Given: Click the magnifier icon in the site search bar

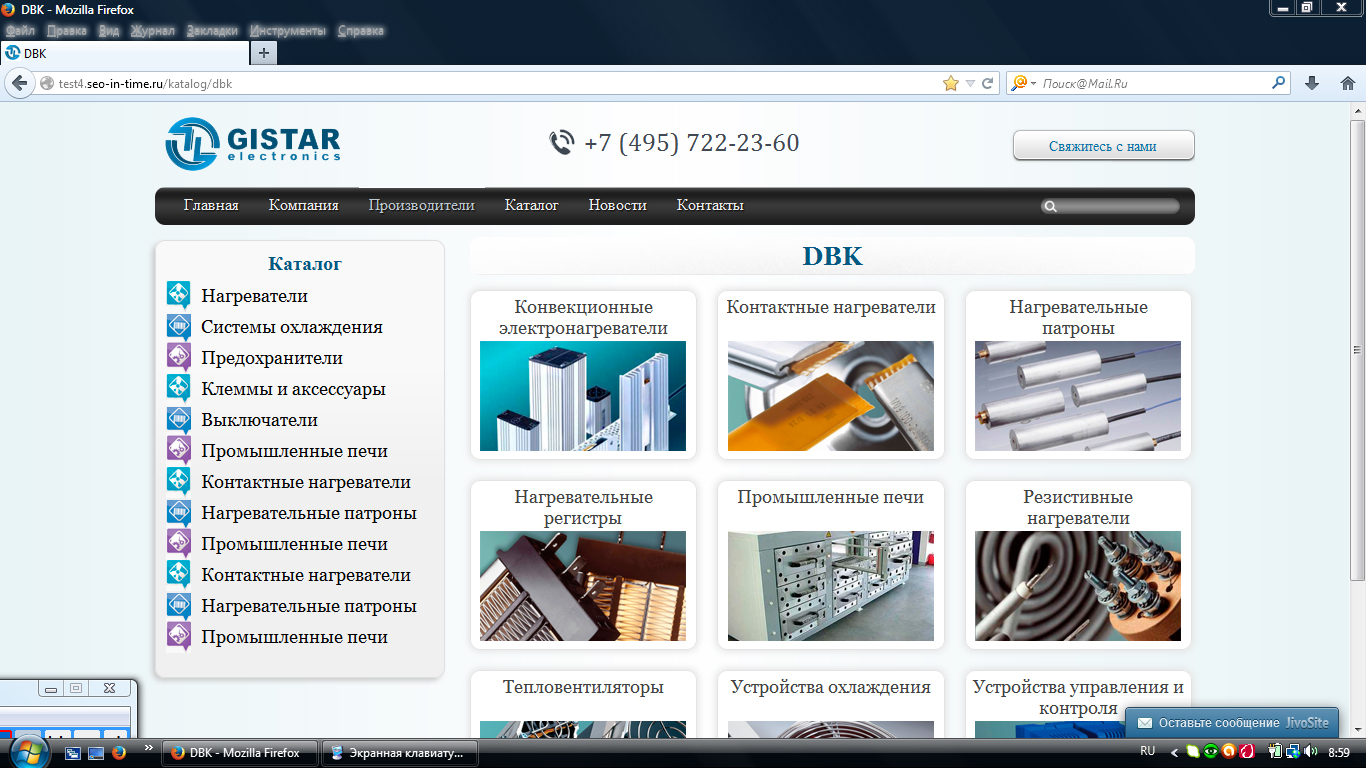Looking at the screenshot, I should [x=1051, y=205].
